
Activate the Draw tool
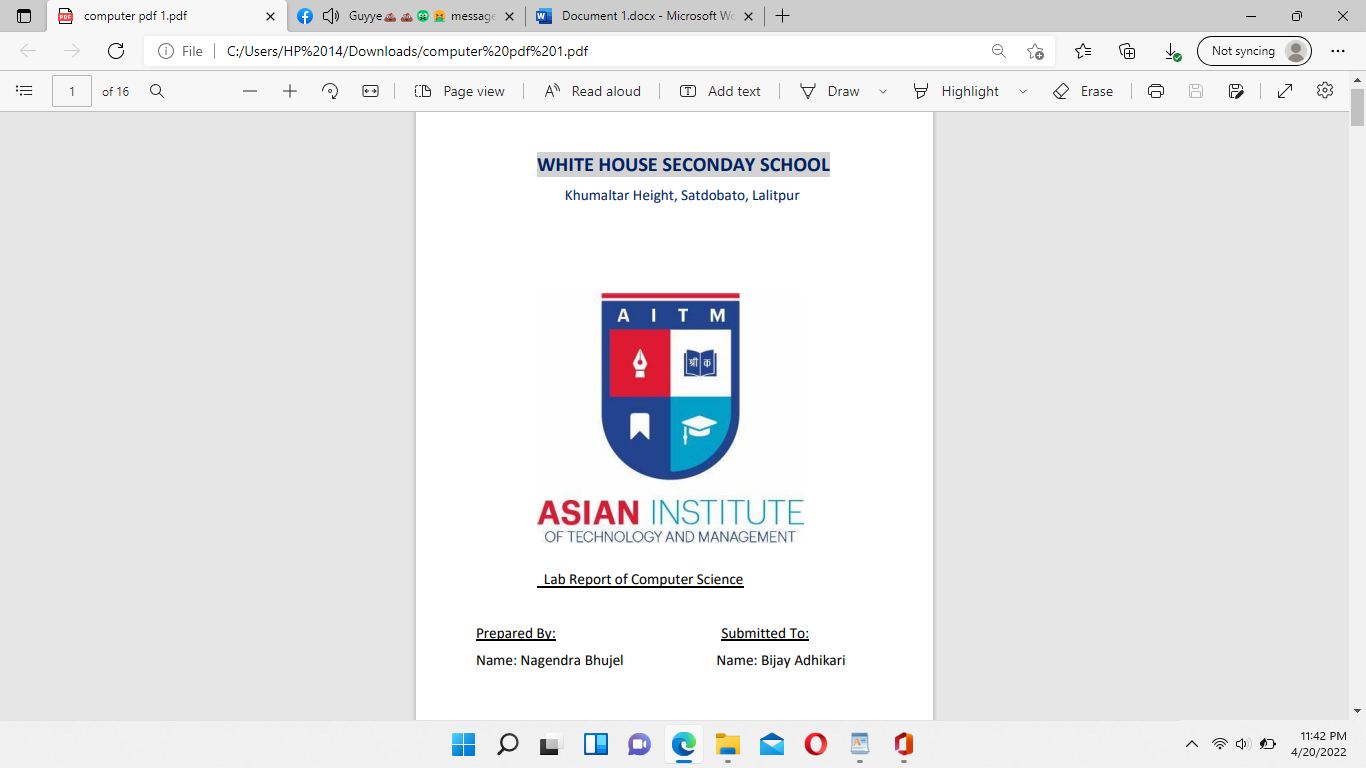click(x=830, y=91)
